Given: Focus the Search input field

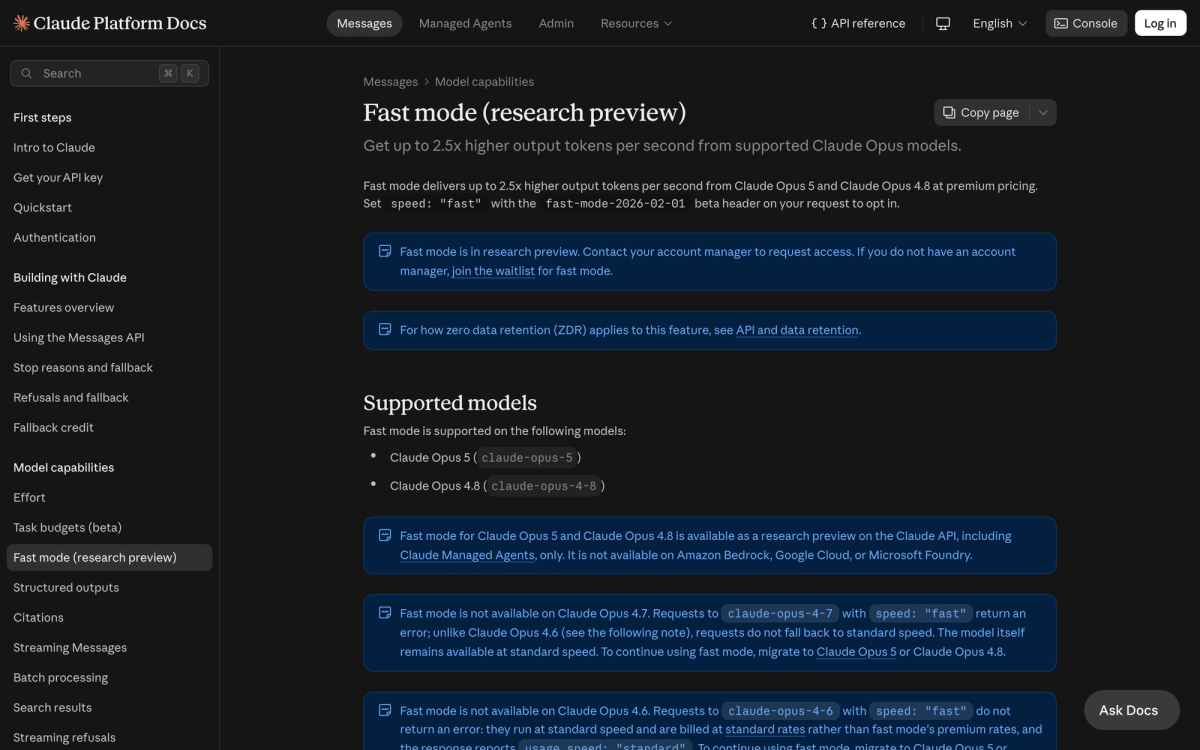Looking at the screenshot, I should tap(109, 73).
